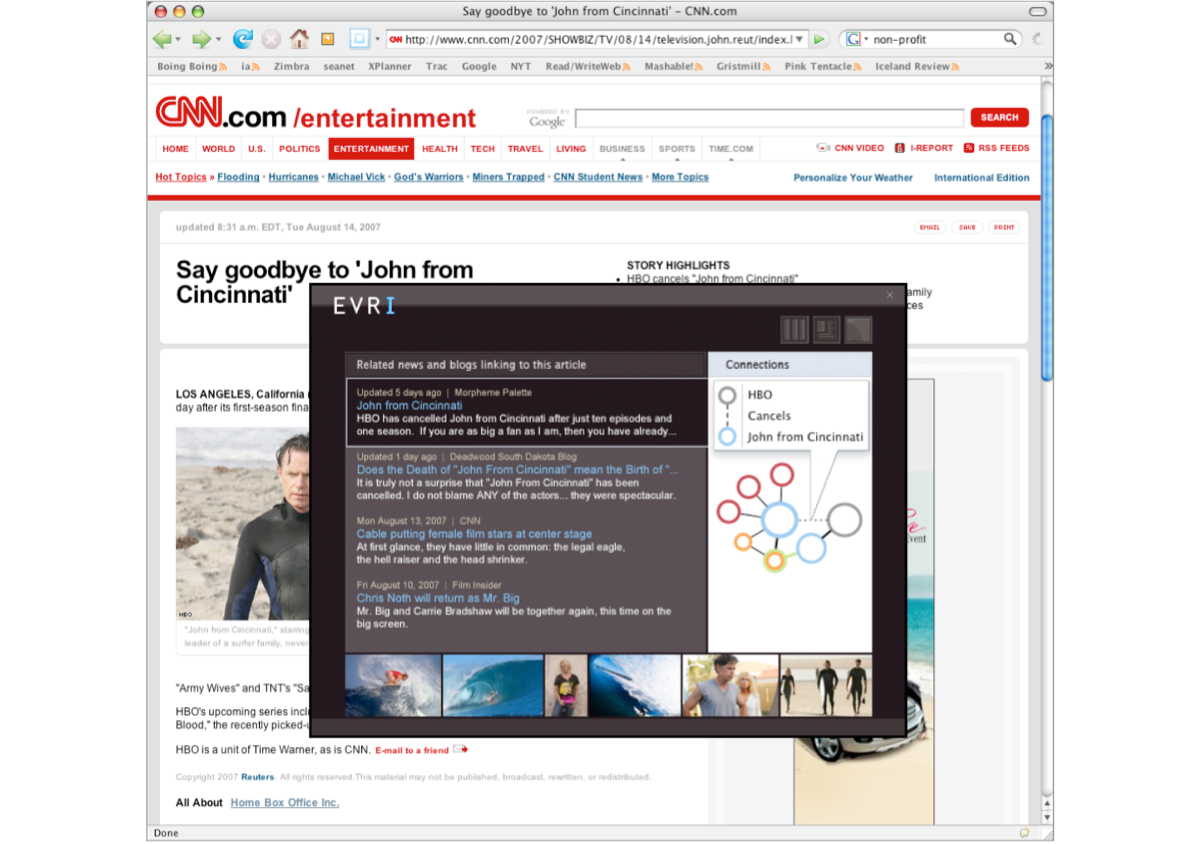Open the browser home page icon
Screen dimensions: 1200x844
pos(299,39)
